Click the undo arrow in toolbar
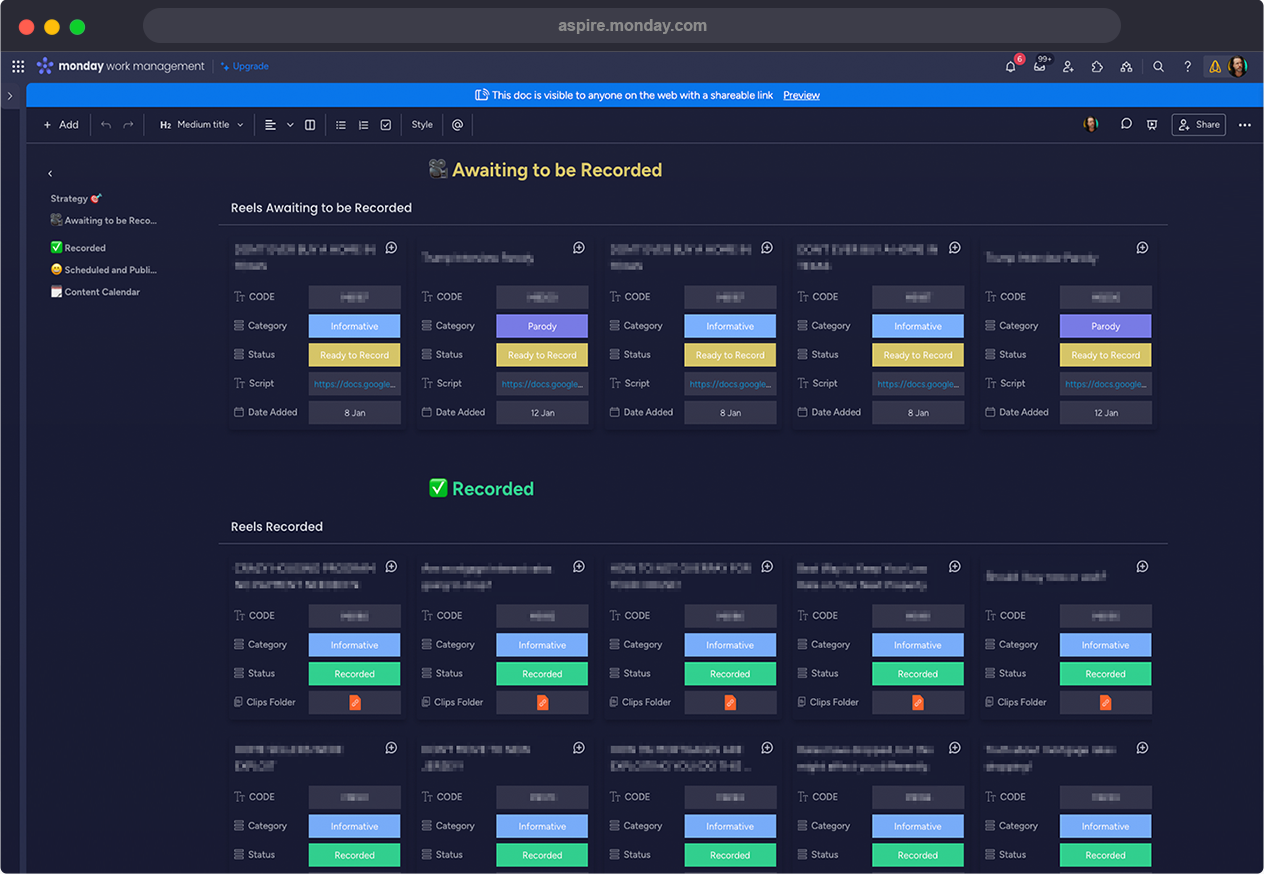Screen dimensions: 1264x874 106,125
